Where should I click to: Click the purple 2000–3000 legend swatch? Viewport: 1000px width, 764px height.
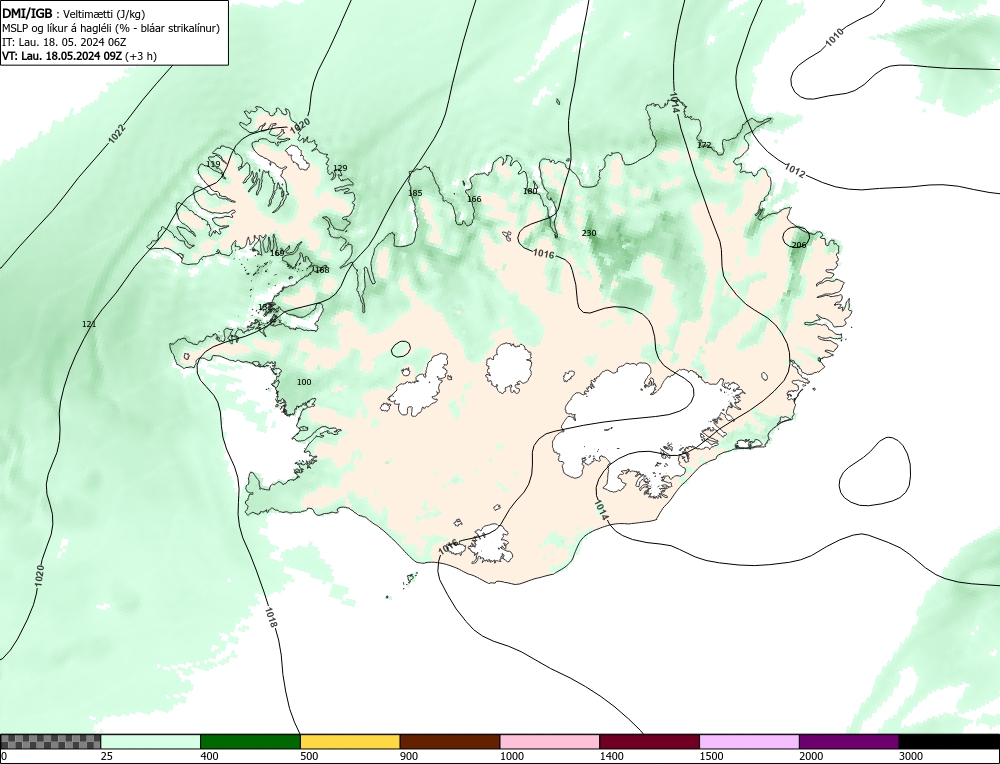[849, 741]
